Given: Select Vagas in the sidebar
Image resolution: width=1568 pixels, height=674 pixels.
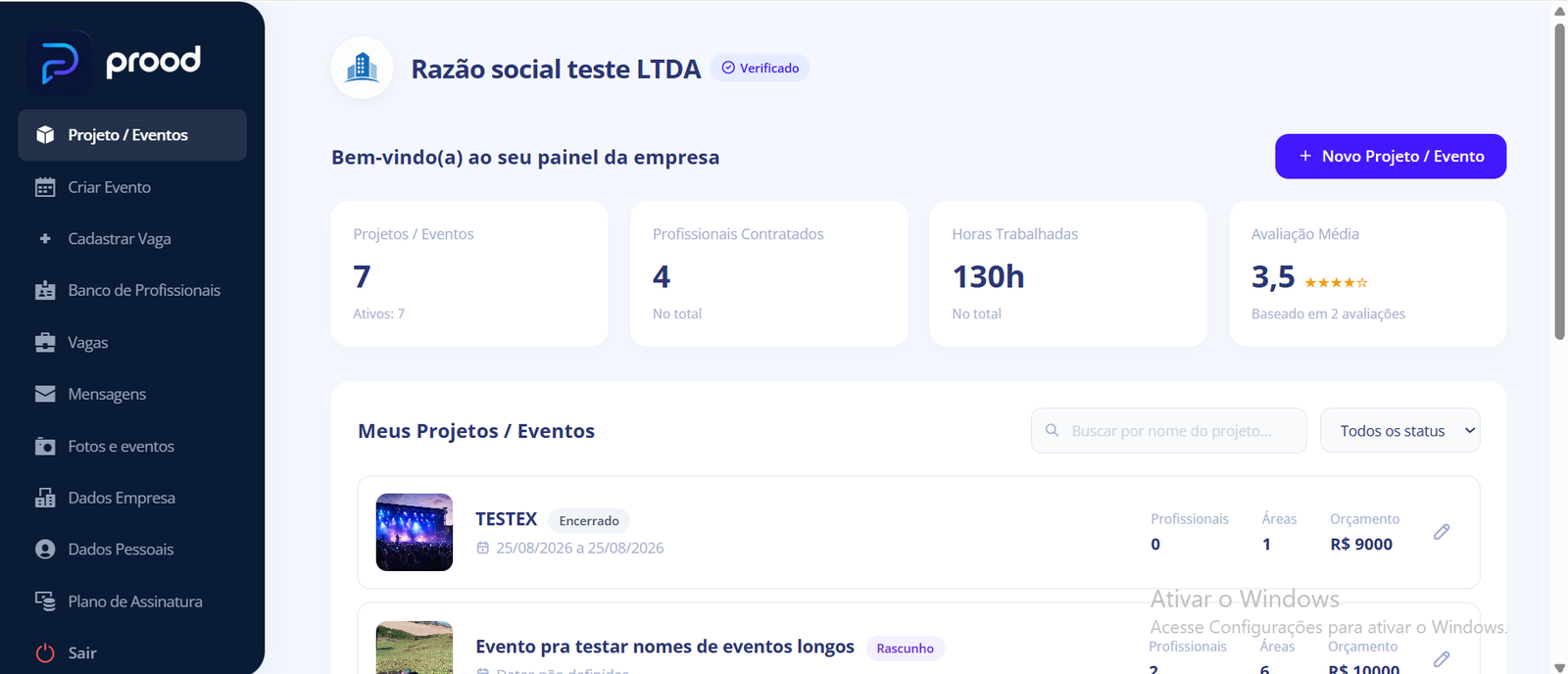Looking at the screenshot, I should [132, 342].
